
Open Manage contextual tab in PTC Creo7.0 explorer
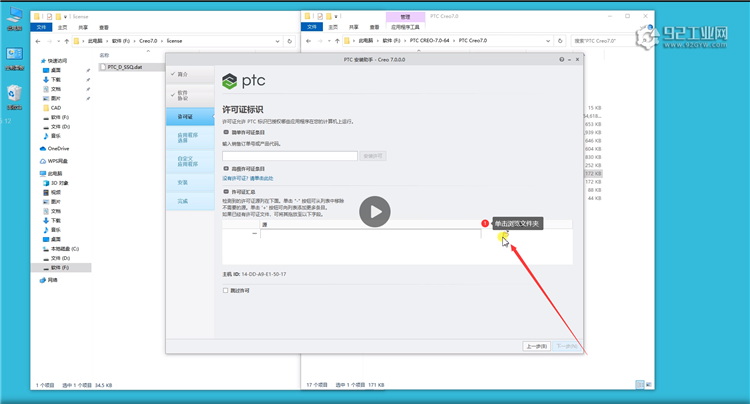click(x=405, y=17)
